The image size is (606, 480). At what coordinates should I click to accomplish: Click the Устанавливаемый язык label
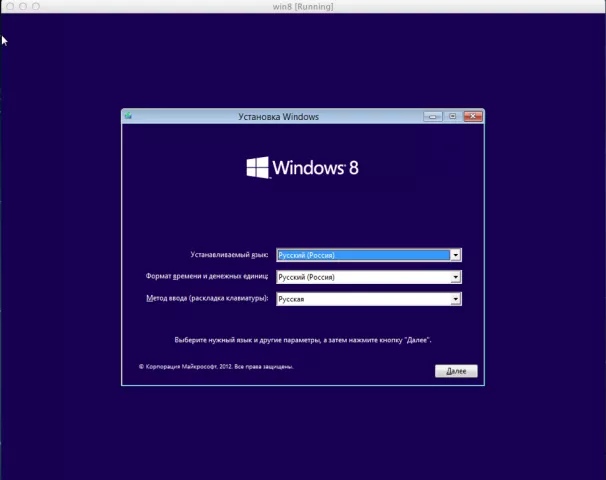point(229,255)
